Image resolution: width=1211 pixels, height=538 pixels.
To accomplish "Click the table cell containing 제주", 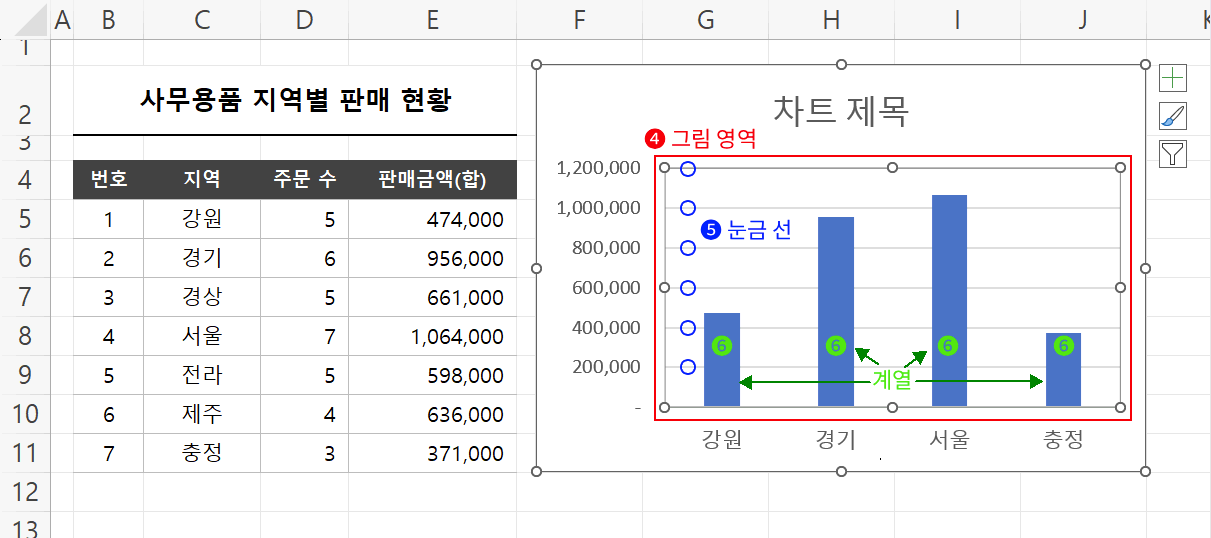I will point(202,414).
